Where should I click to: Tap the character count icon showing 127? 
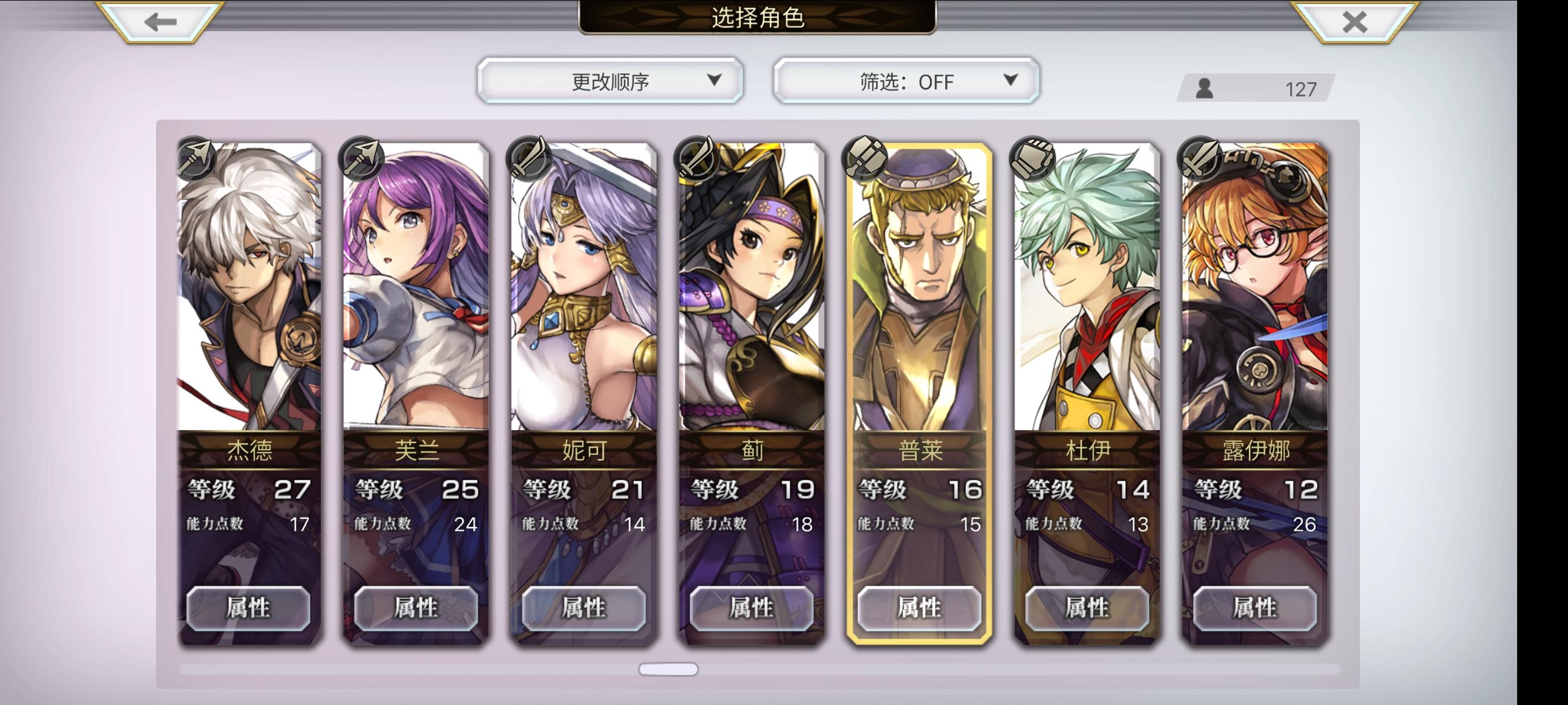1204,89
